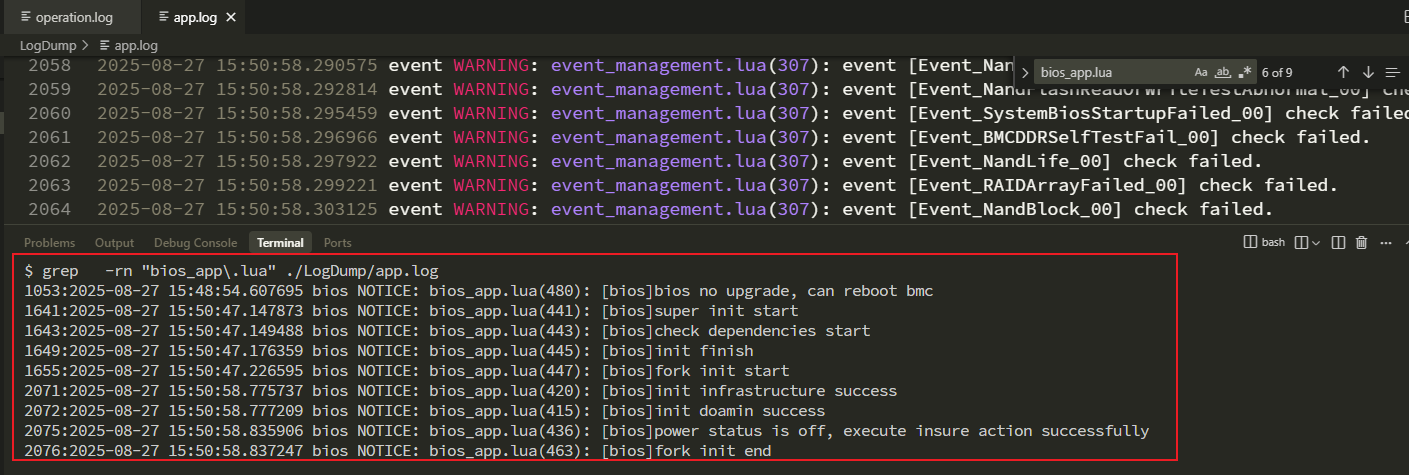Go to previous match in find widget
This screenshot has height=475, width=1409.
pos(1343,72)
